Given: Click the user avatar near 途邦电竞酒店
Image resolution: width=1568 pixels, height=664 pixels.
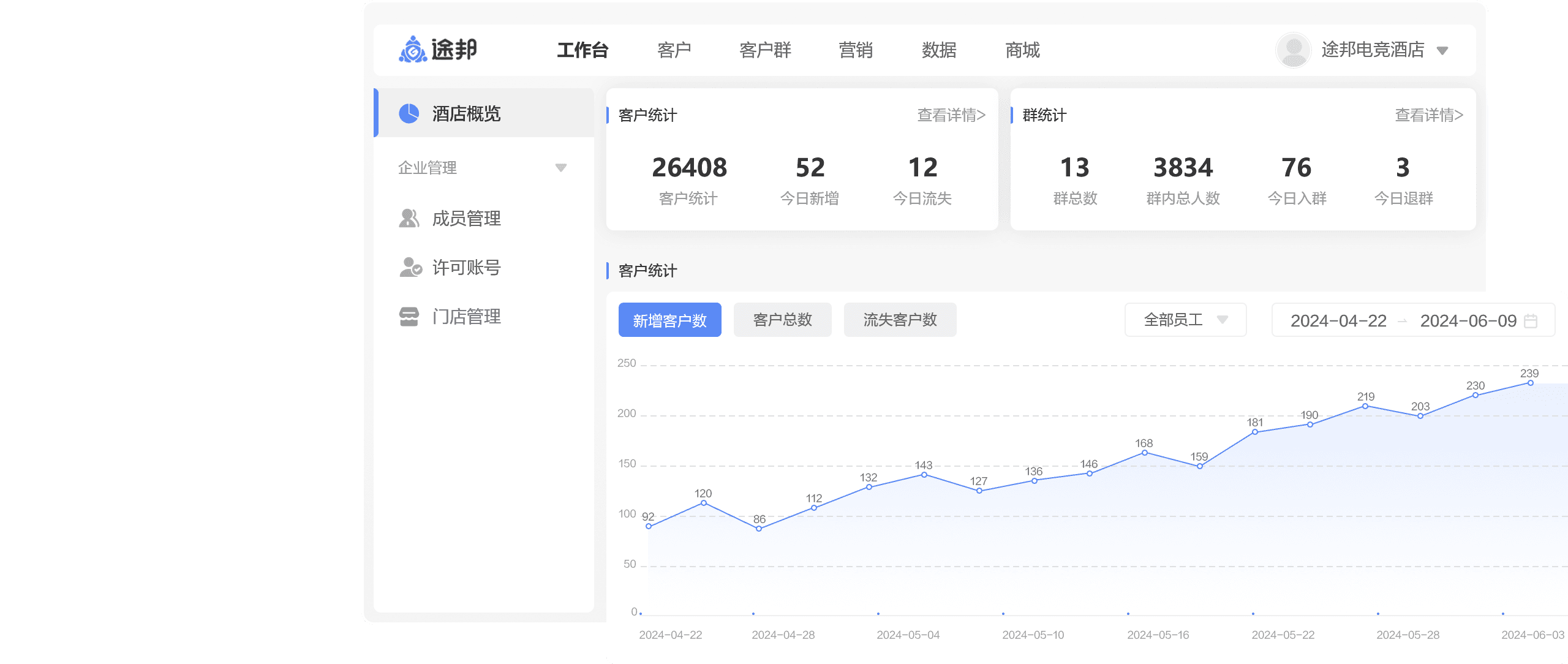Looking at the screenshot, I should click(x=1292, y=51).
